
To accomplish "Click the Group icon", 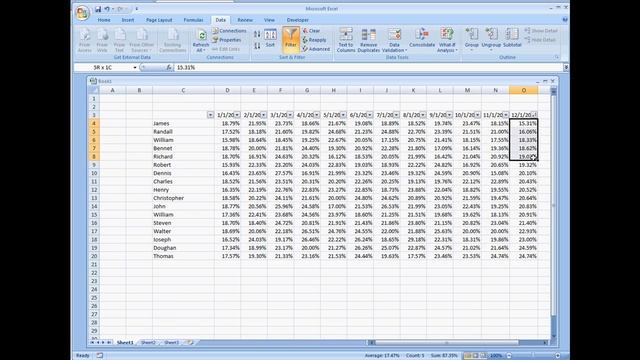I will pyautogui.click(x=471, y=40).
